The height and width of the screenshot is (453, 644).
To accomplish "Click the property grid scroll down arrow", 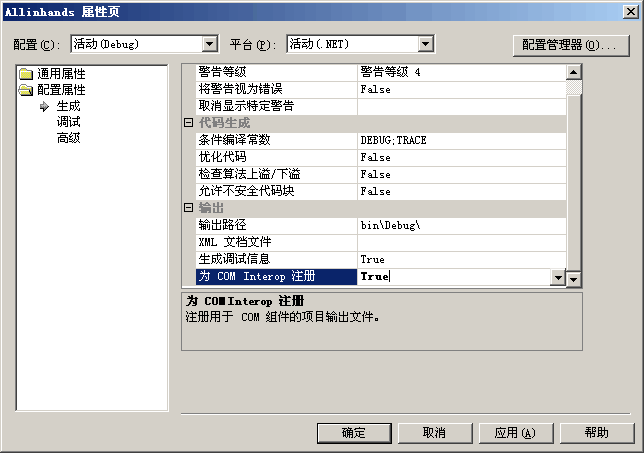I will [573, 279].
